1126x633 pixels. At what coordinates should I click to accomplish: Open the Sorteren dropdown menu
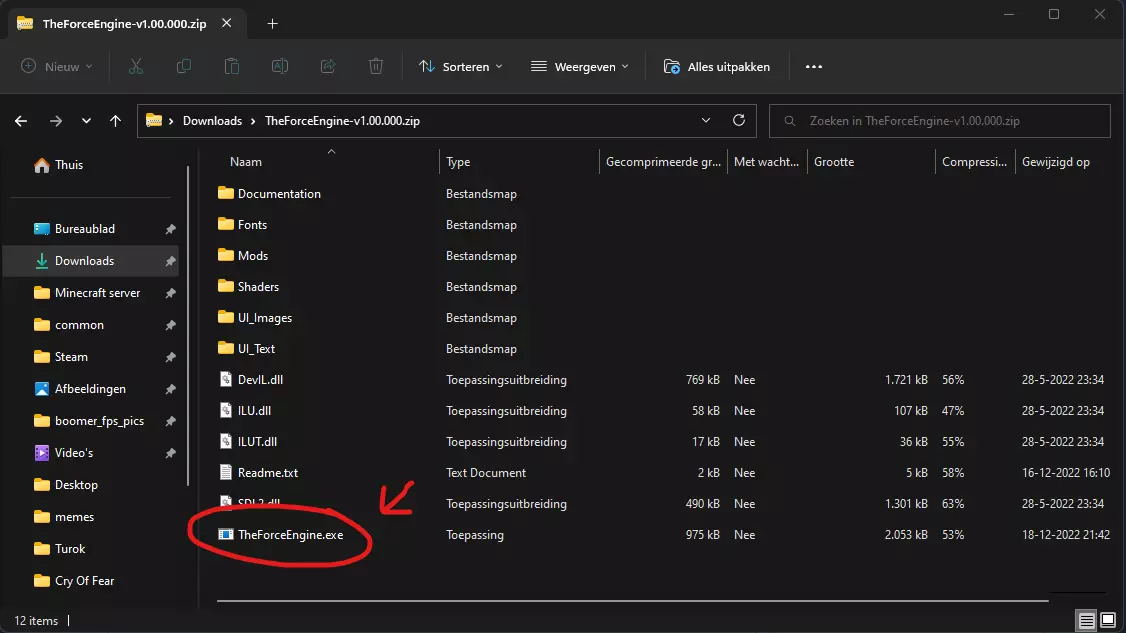[x=460, y=67]
